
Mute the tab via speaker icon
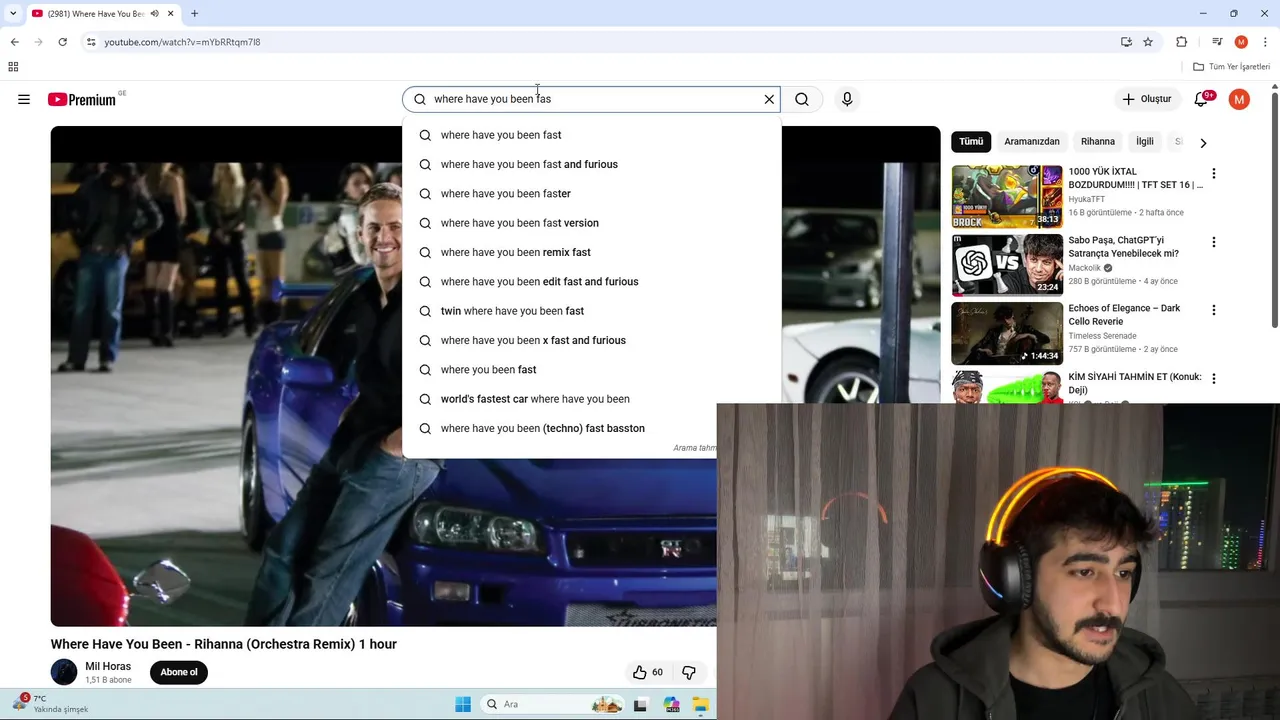[x=154, y=14]
